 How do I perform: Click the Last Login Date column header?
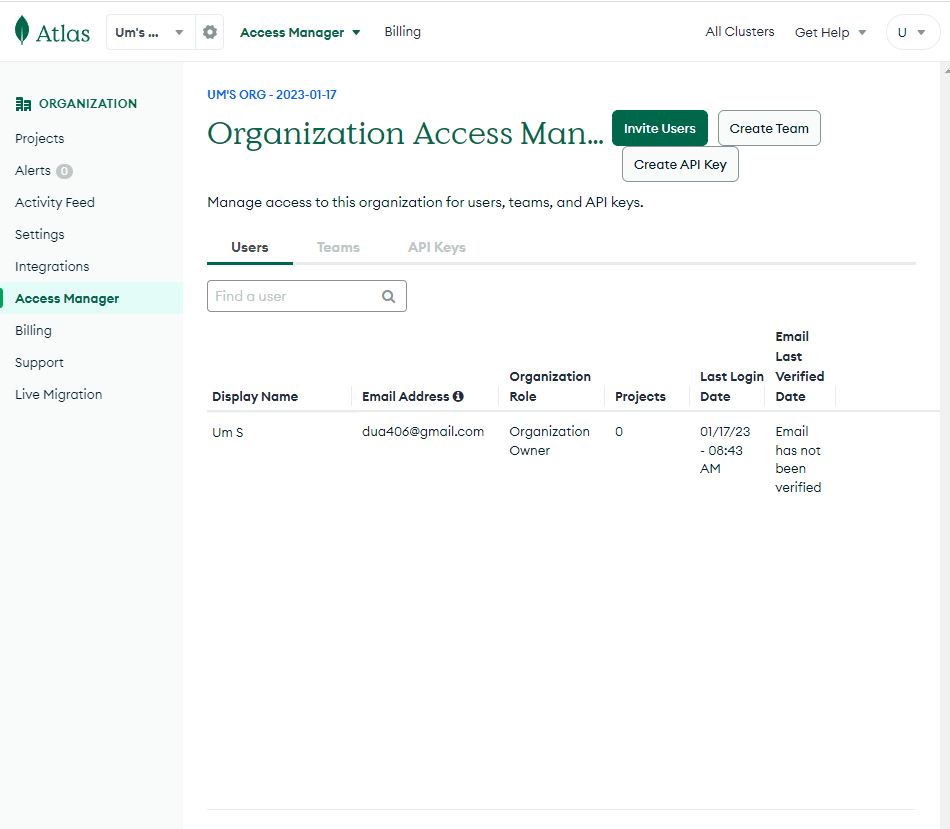pyautogui.click(x=731, y=386)
